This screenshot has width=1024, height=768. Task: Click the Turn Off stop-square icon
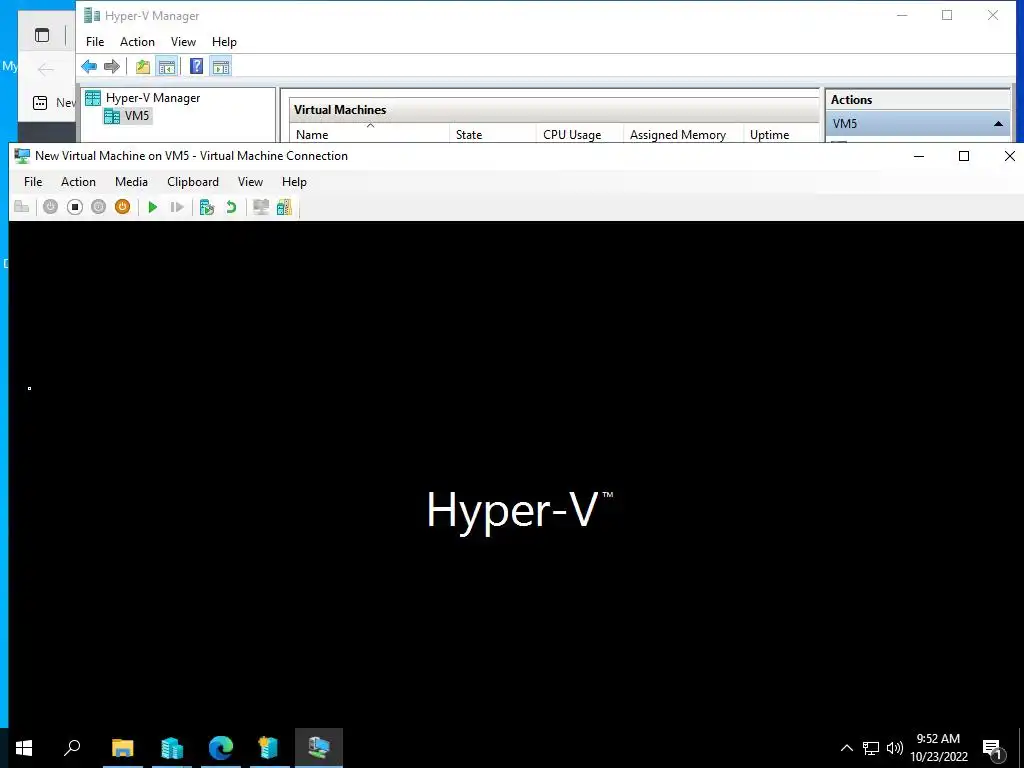pos(74,207)
